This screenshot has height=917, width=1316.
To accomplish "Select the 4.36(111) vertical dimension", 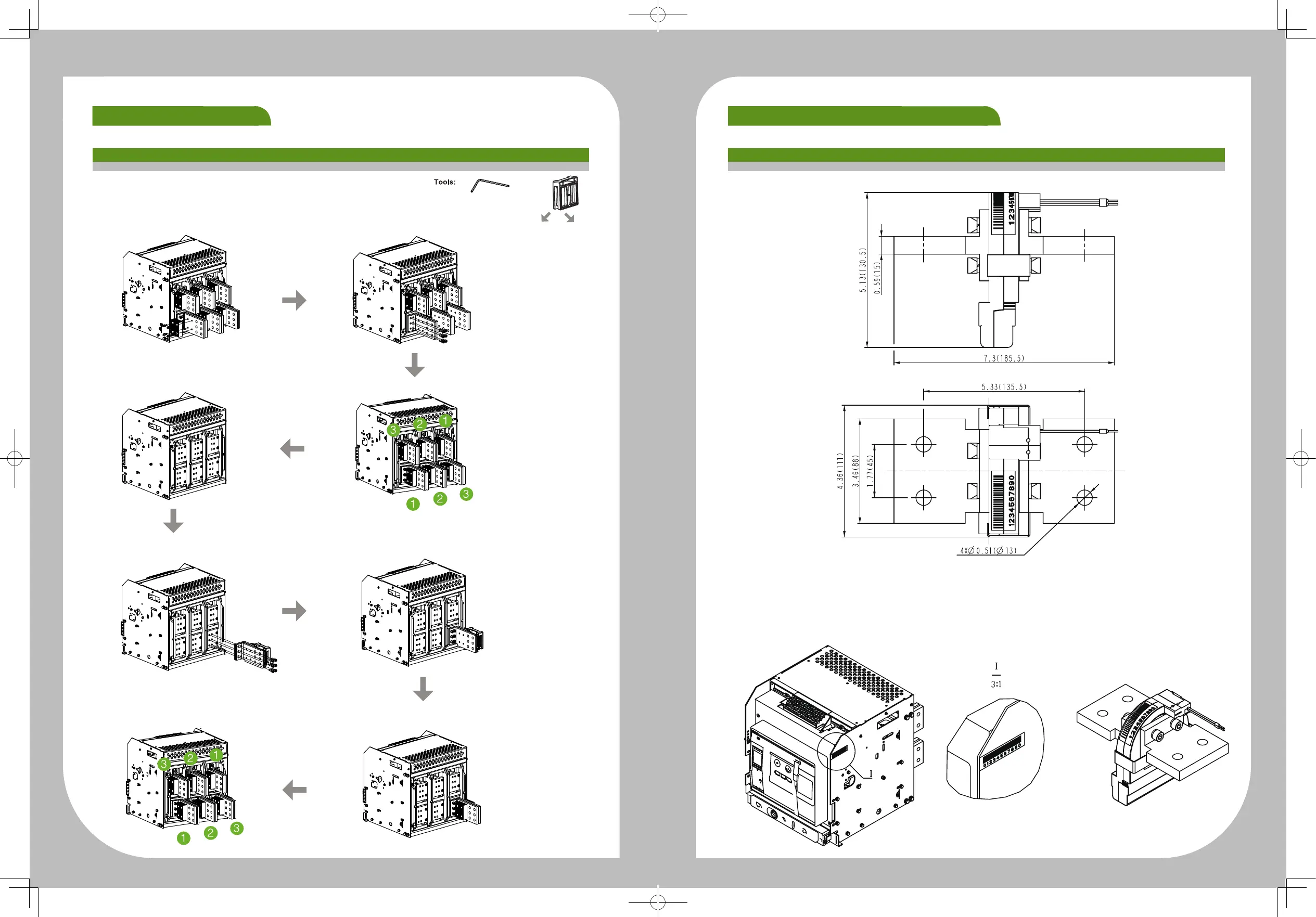I will point(840,471).
